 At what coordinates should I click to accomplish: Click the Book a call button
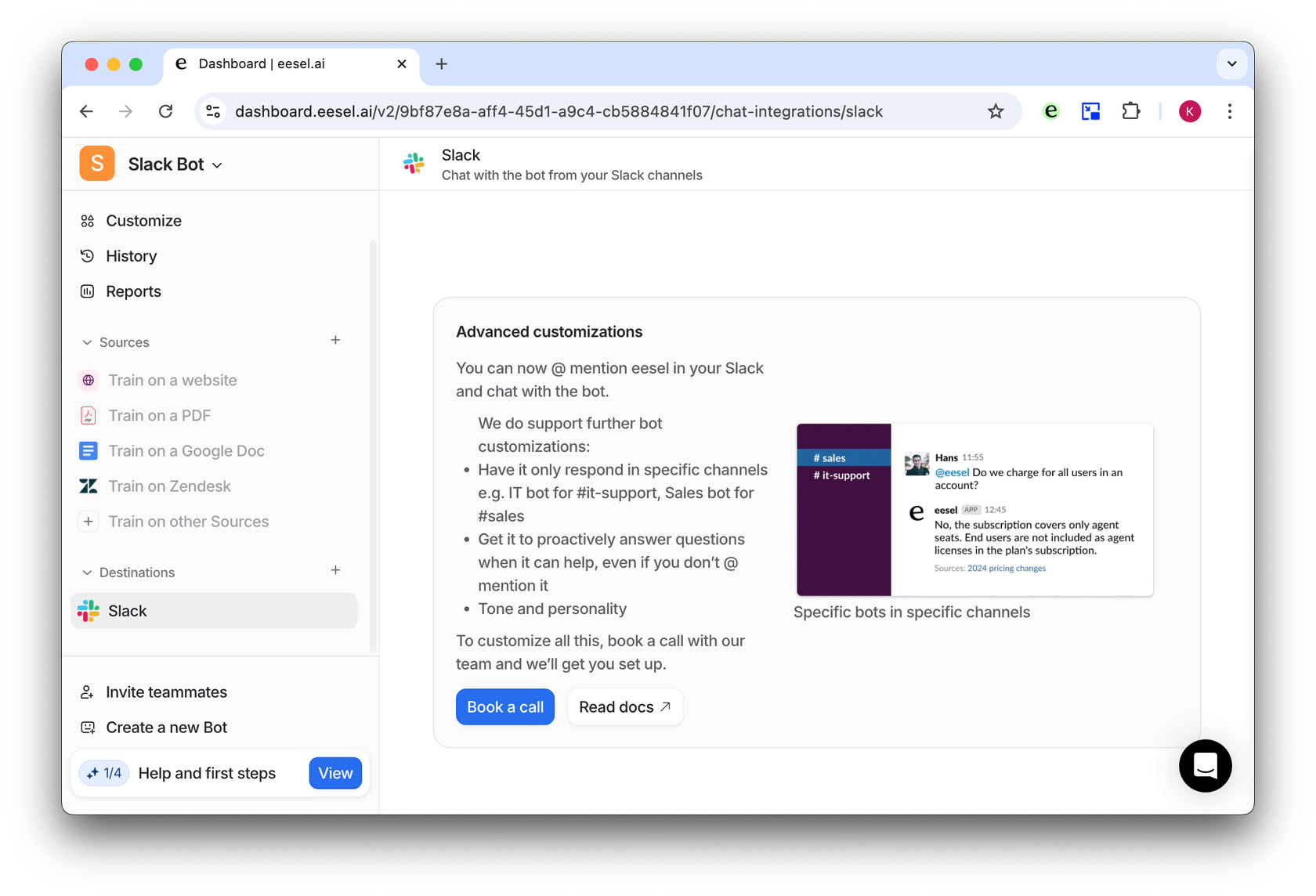(505, 706)
